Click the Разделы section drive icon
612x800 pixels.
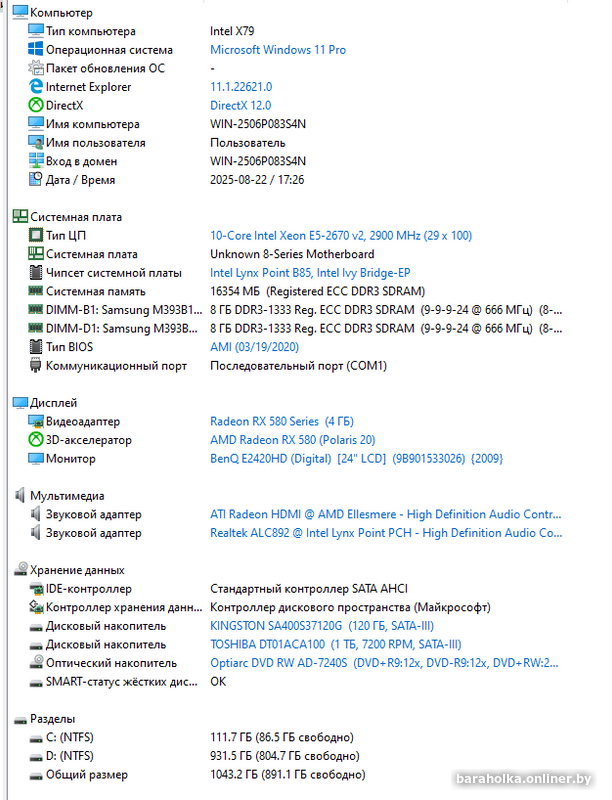(20, 720)
